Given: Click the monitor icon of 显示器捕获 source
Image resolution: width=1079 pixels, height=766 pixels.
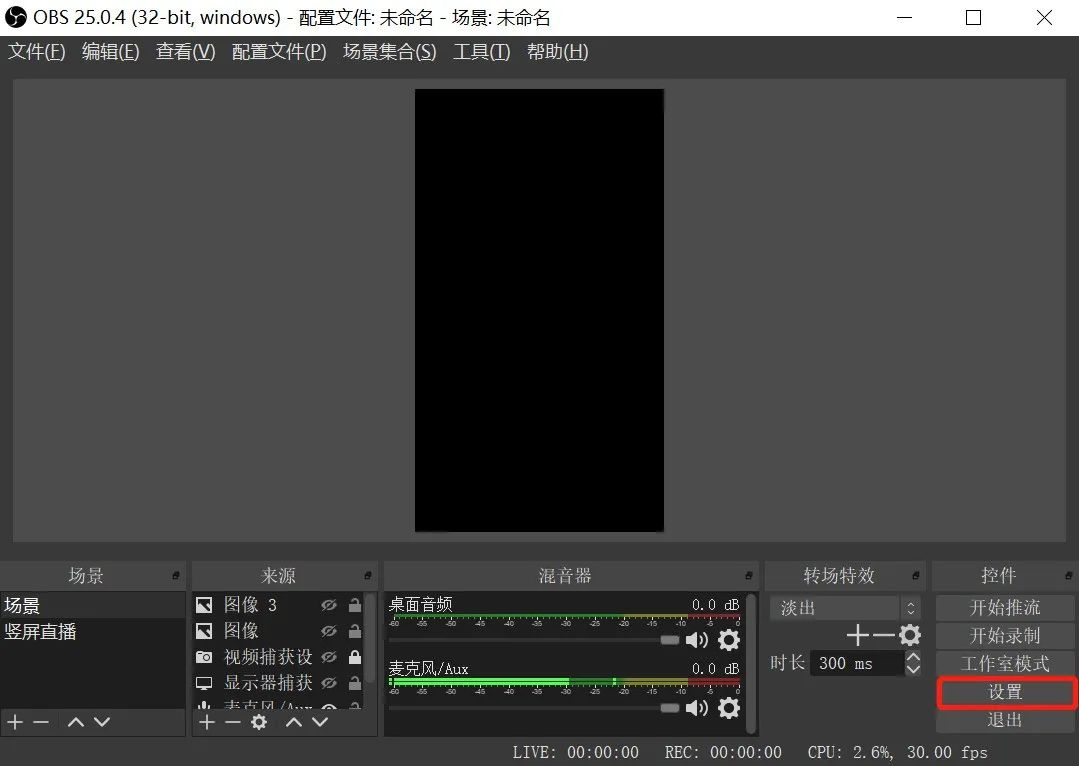Looking at the screenshot, I should point(204,683).
